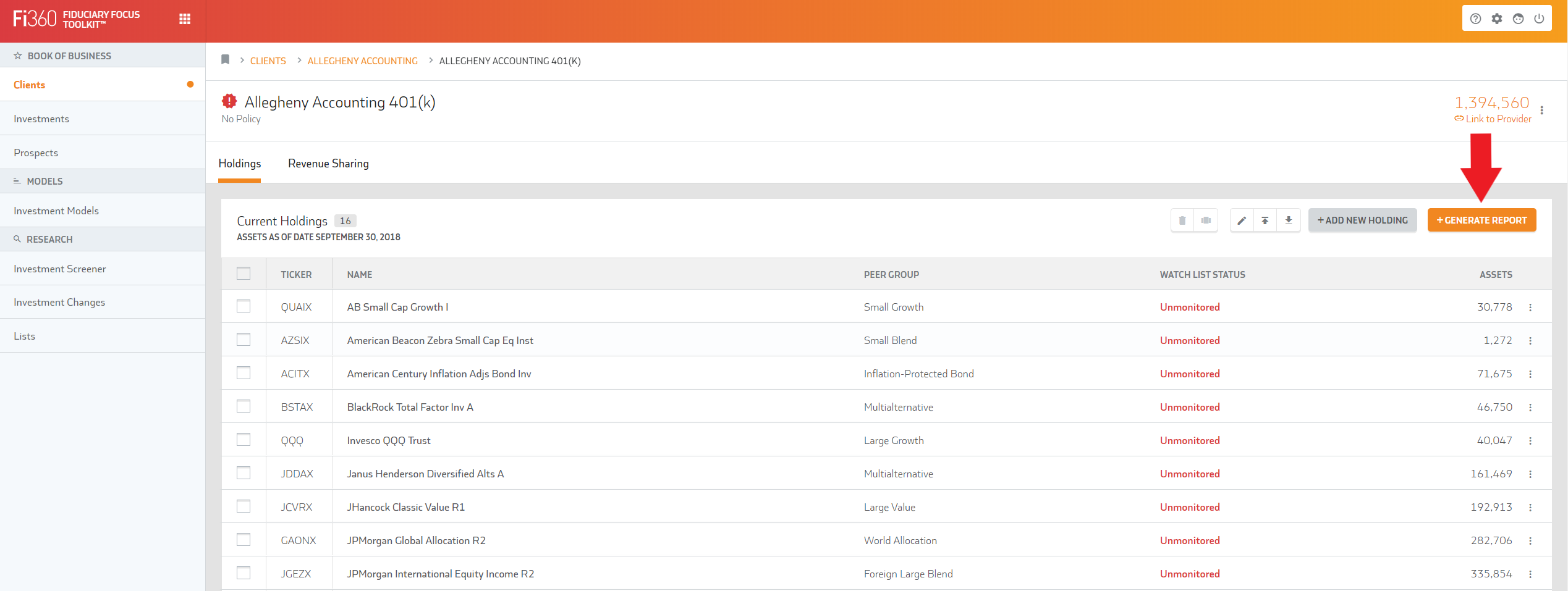The image size is (1568, 591).
Task: Open the app grid launcher icon
Action: (x=185, y=19)
